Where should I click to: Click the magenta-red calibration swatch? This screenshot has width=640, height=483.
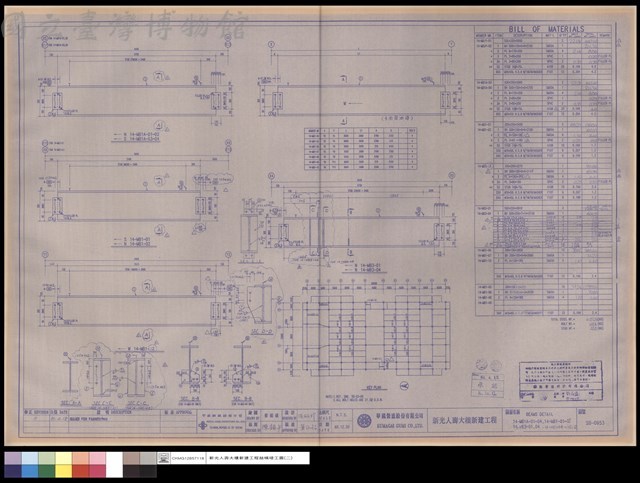click(97, 471)
